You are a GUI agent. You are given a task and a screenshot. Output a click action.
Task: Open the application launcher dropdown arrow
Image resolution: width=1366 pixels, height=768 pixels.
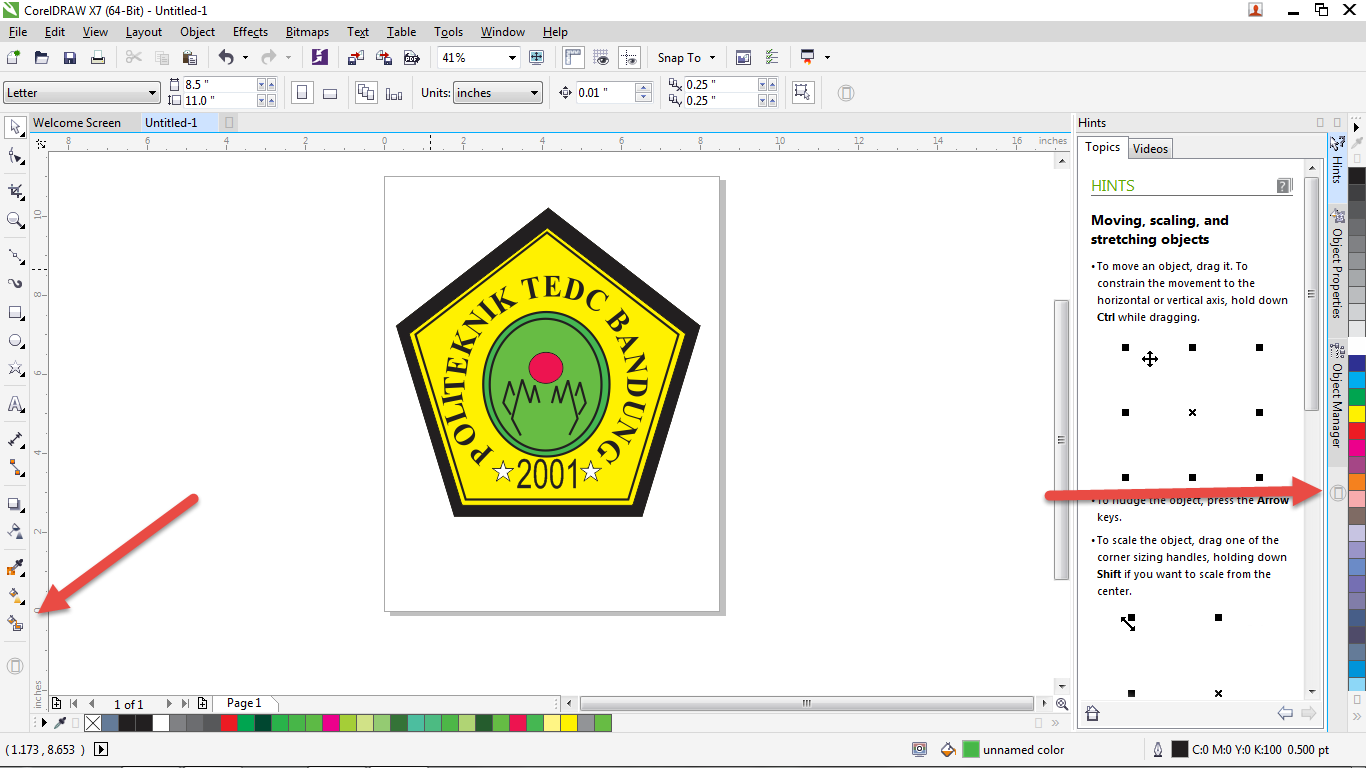click(828, 58)
